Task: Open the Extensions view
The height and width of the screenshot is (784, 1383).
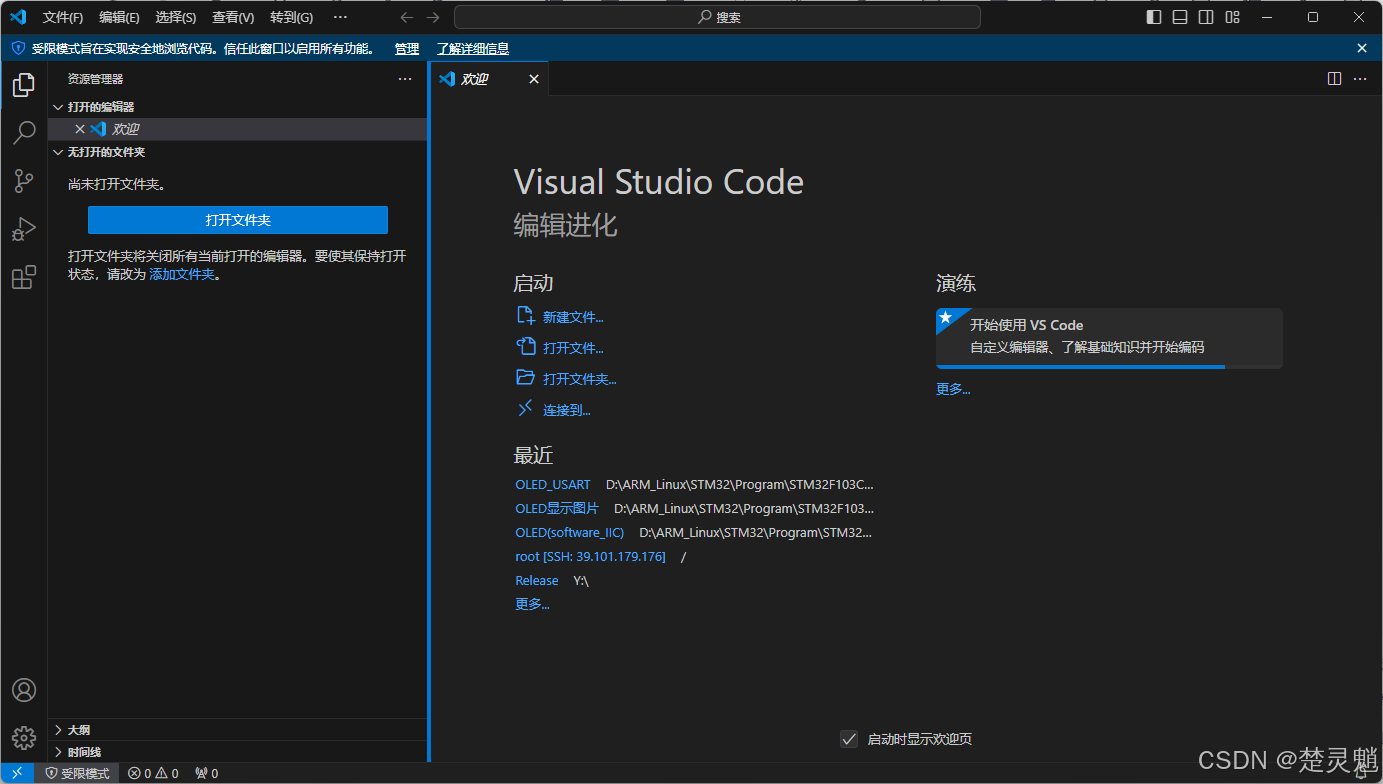Action: tap(24, 277)
